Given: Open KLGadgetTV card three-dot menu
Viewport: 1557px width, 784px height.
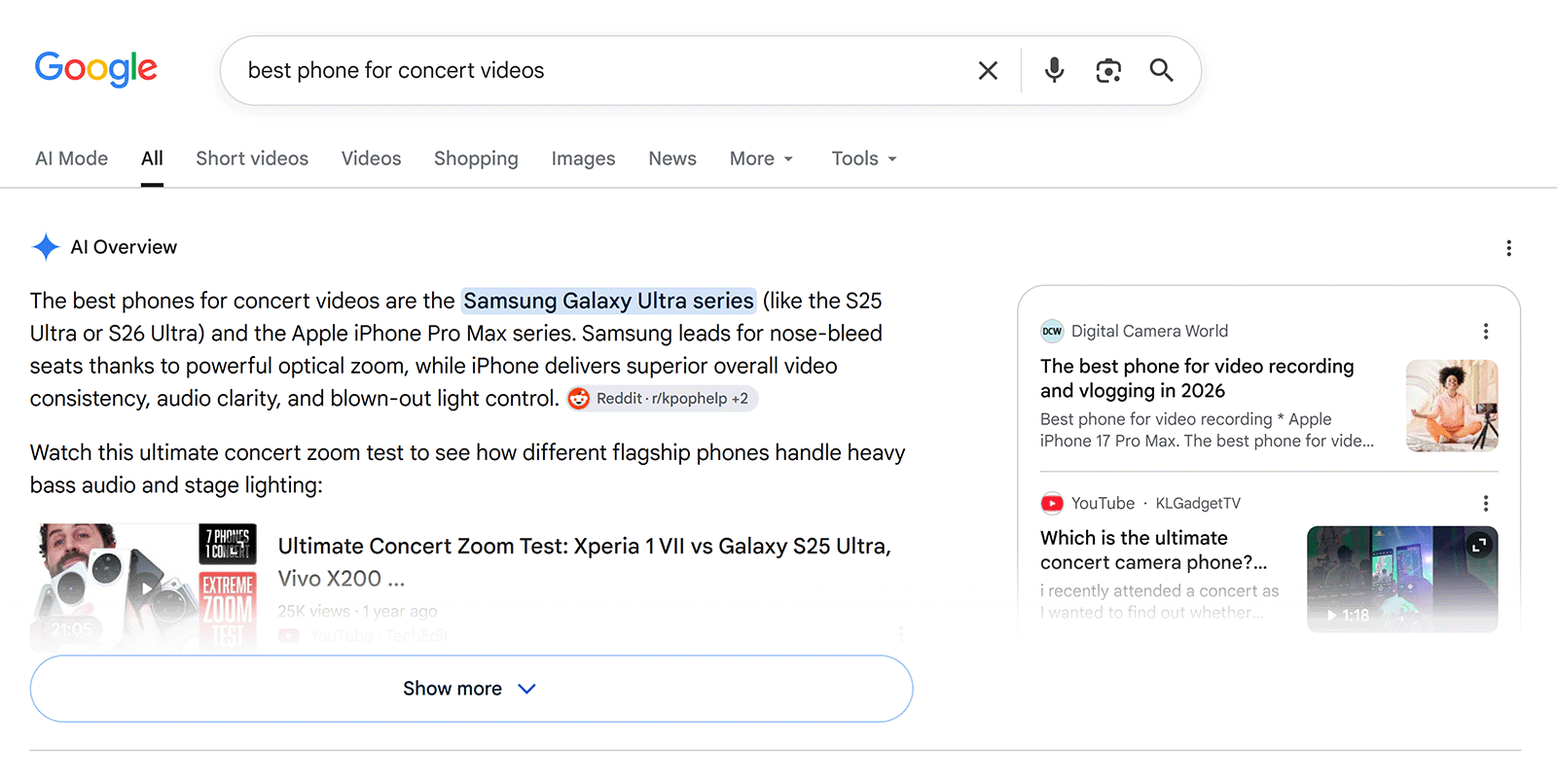Looking at the screenshot, I should click(1485, 503).
